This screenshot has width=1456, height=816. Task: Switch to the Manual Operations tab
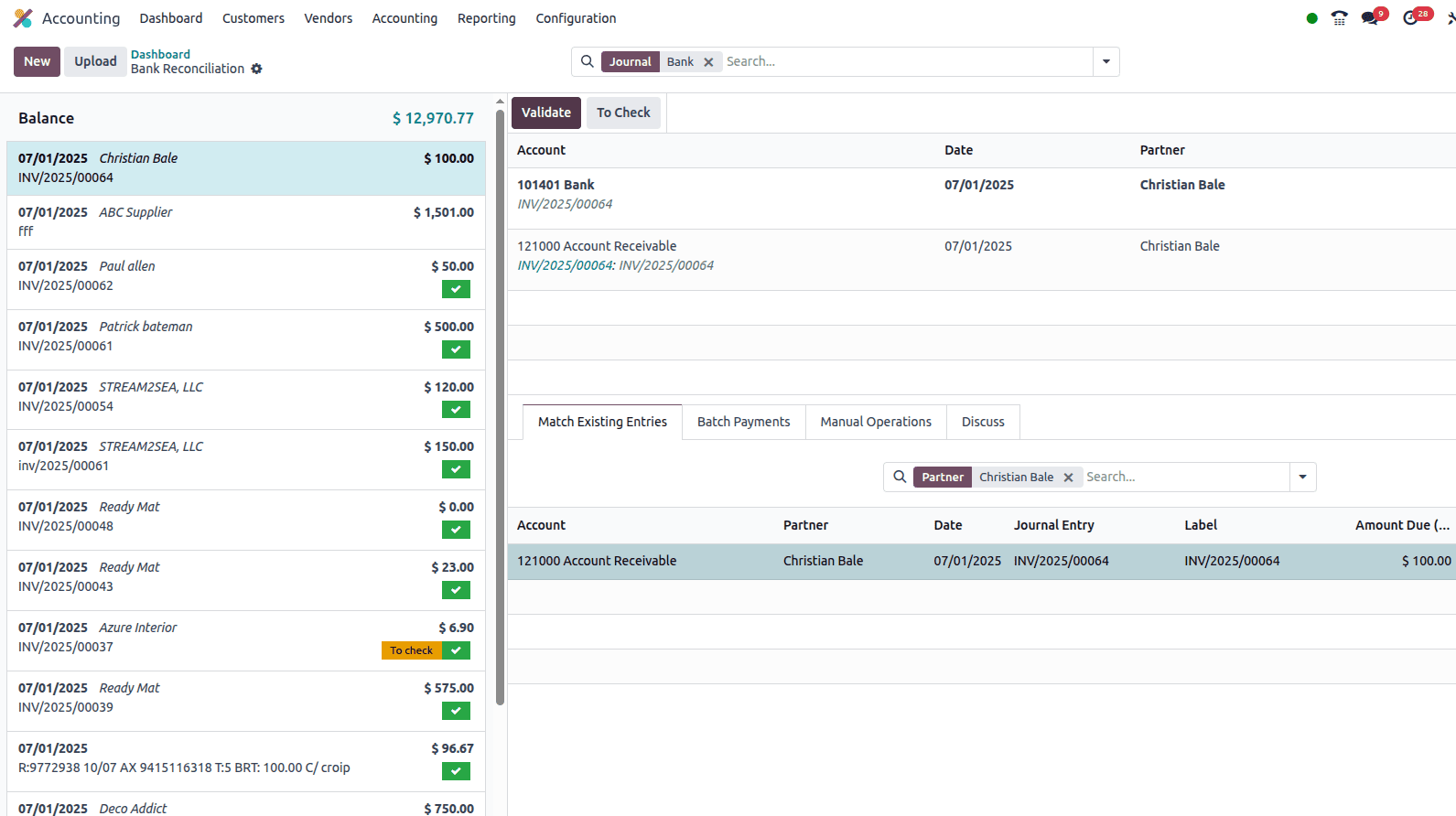[x=875, y=422]
